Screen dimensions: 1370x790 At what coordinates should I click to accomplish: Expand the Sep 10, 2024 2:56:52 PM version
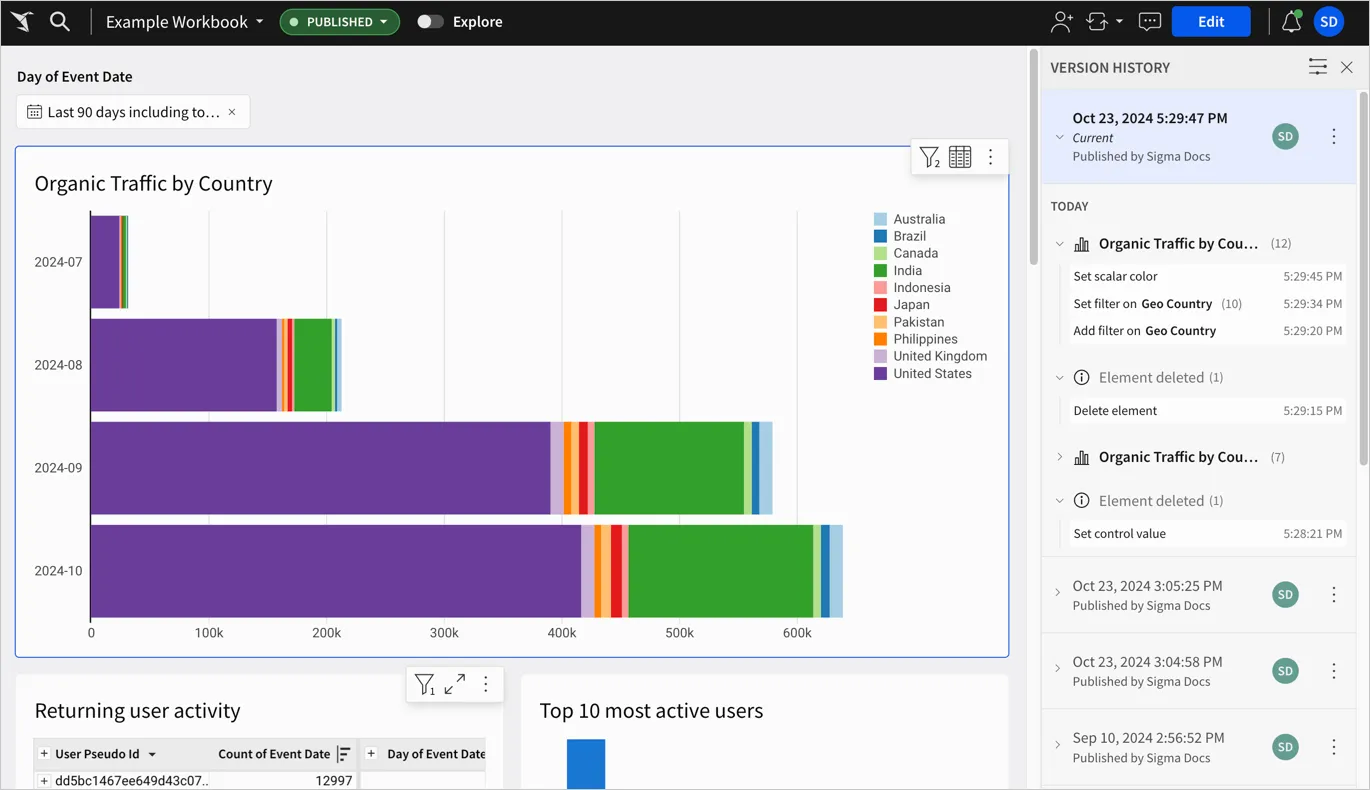coord(1058,745)
